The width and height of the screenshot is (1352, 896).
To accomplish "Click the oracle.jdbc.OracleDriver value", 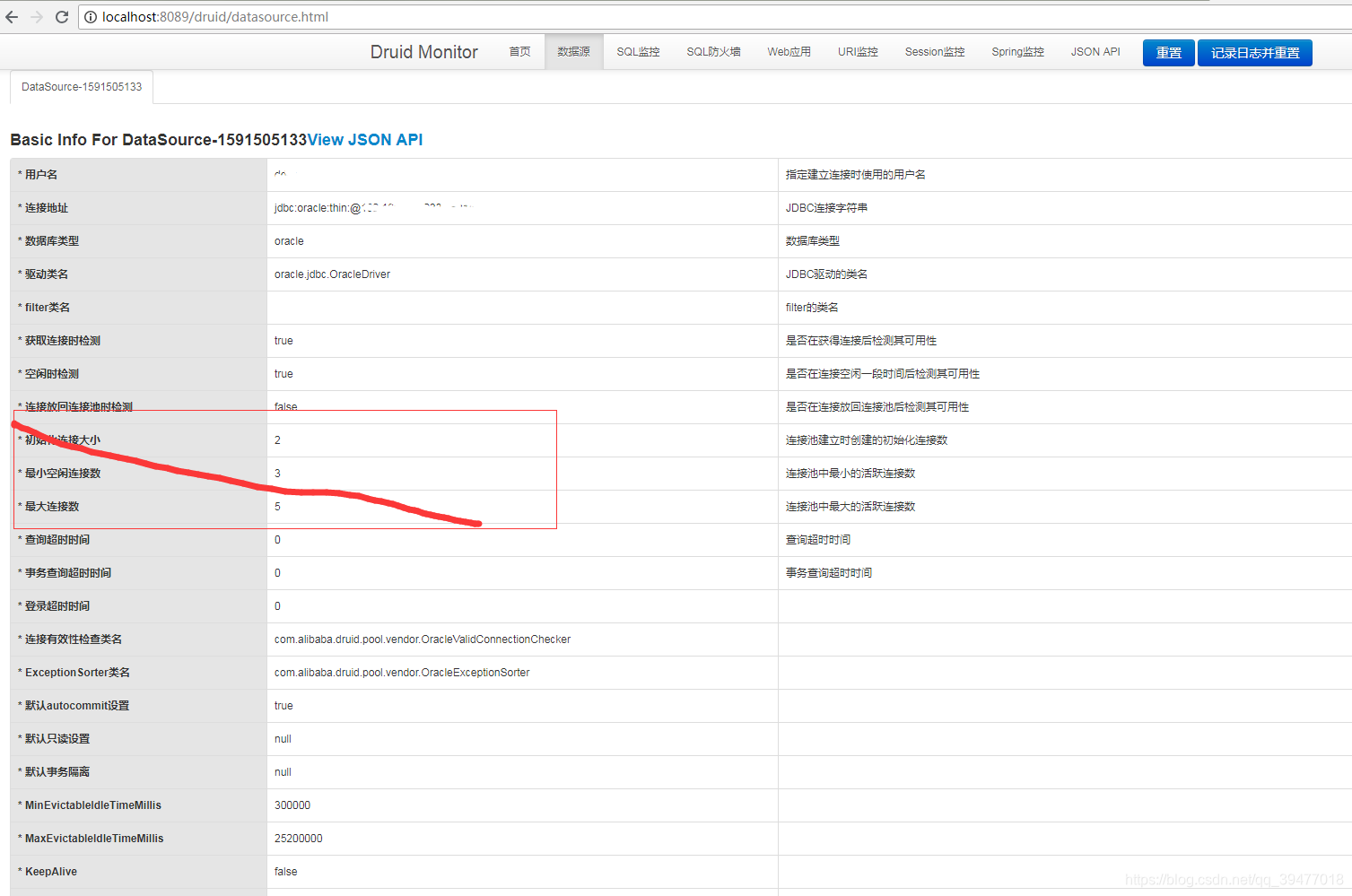I will coord(332,274).
